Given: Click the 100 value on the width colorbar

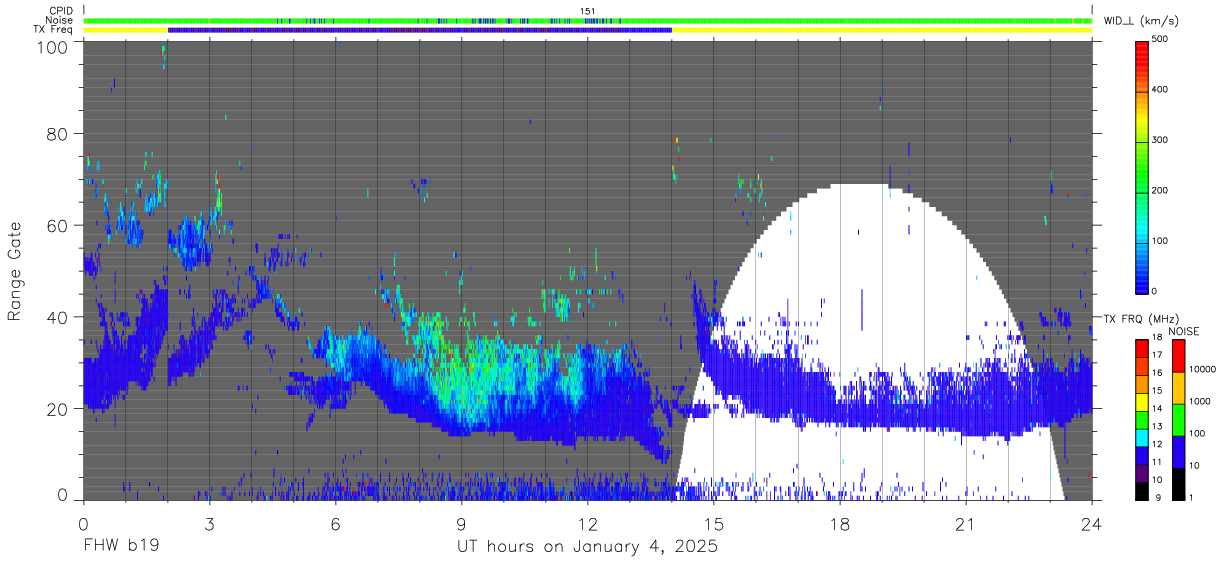Looking at the screenshot, I should pos(1161,241).
